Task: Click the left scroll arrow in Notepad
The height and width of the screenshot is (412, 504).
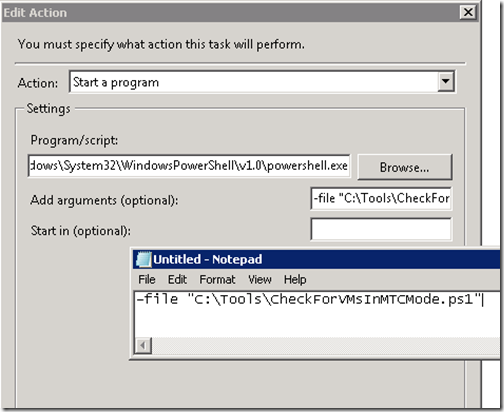Action: click(143, 345)
